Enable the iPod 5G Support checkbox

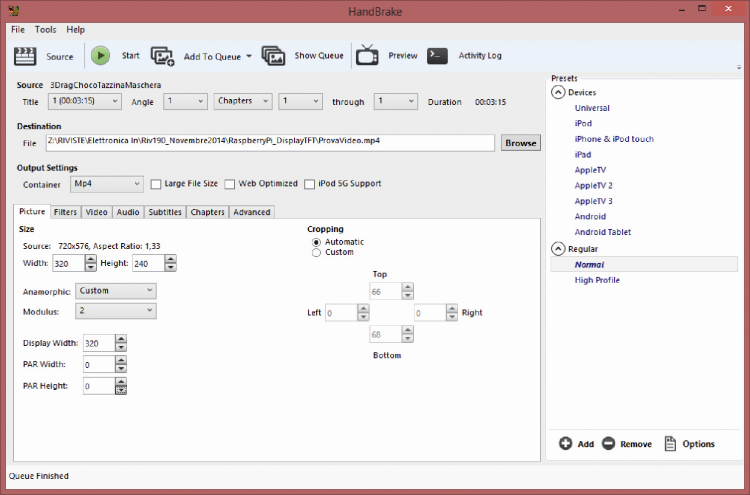pos(309,184)
